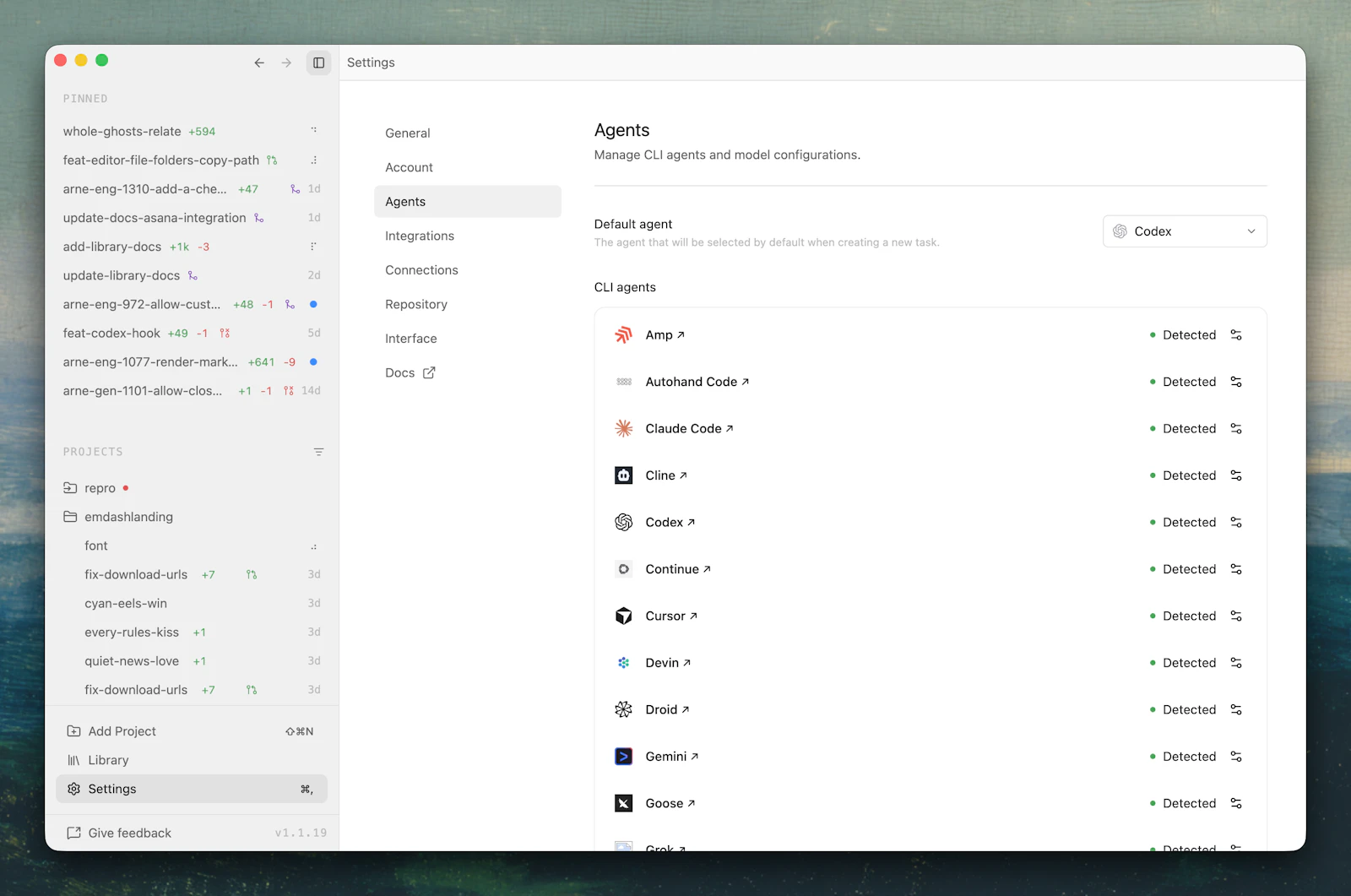Go back with the left arrow
This screenshot has width=1351, height=896.
259,62
